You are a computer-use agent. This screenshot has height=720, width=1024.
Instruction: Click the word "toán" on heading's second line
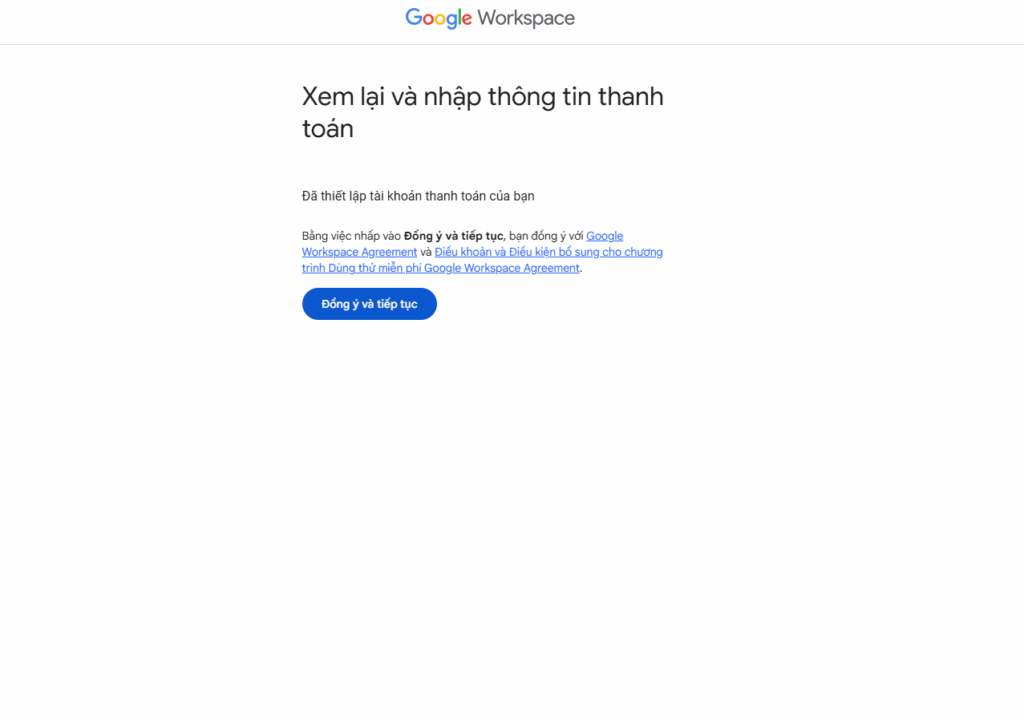(328, 129)
